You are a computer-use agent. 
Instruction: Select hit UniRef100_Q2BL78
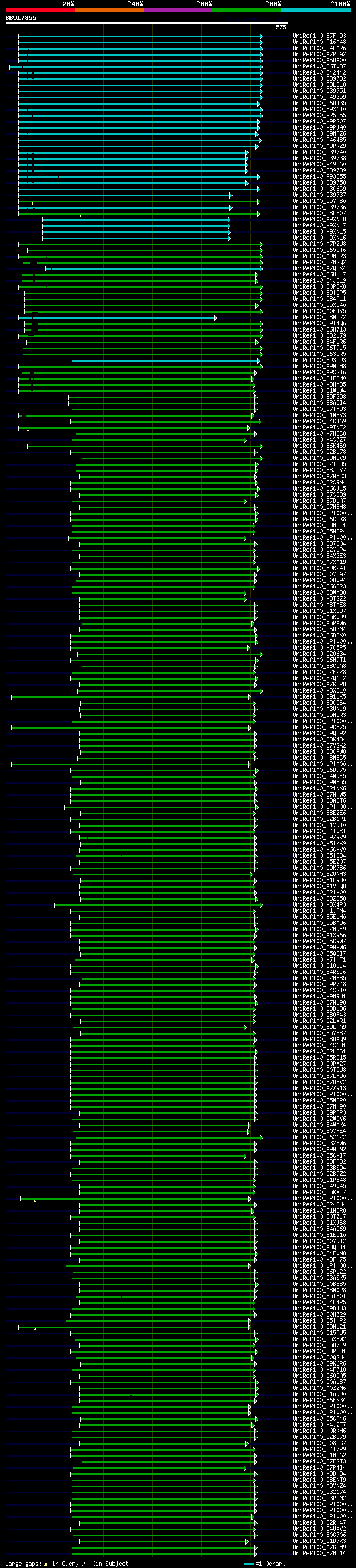(x=319, y=452)
